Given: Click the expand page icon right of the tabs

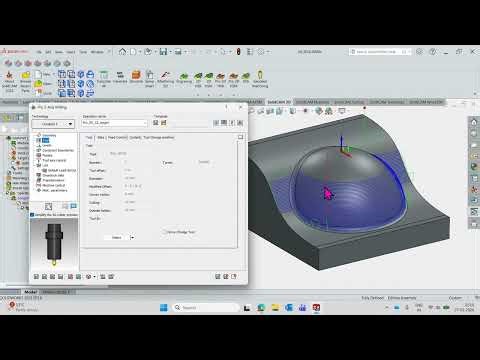Looking at the screenshot, I should point(241,137).
